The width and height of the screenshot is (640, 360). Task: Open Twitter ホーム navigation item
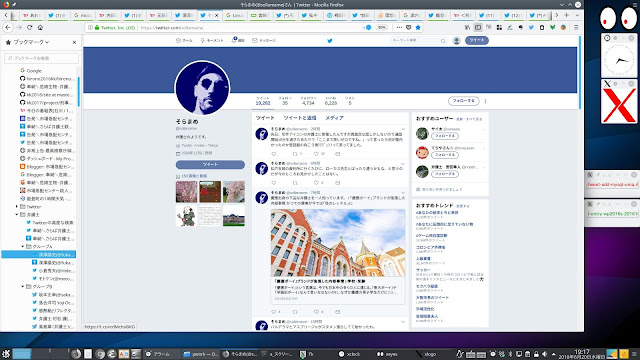click(x=184, y=40)
